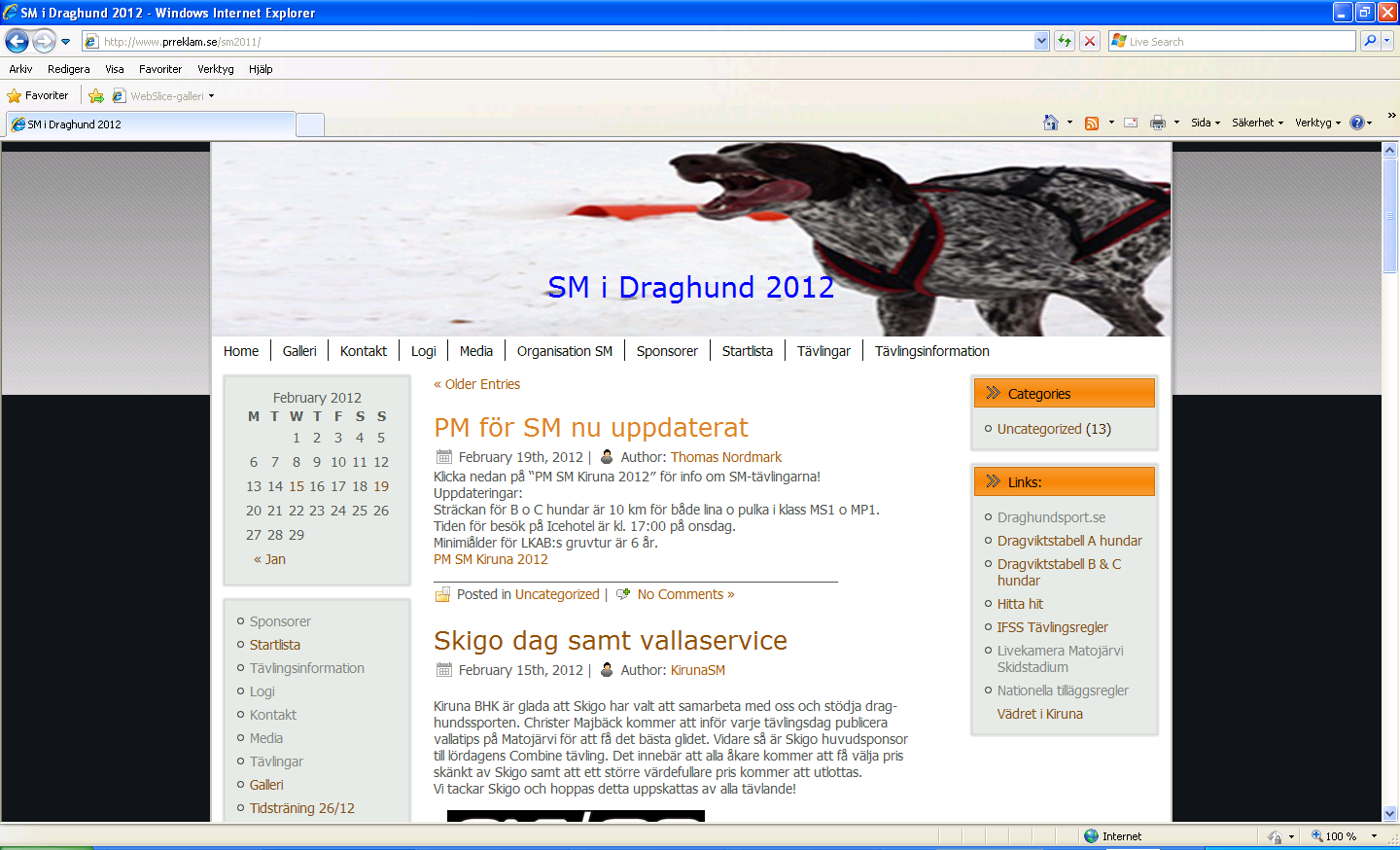
Task: Open the address bar URL dropdown
Action: tap(1042, 41)
